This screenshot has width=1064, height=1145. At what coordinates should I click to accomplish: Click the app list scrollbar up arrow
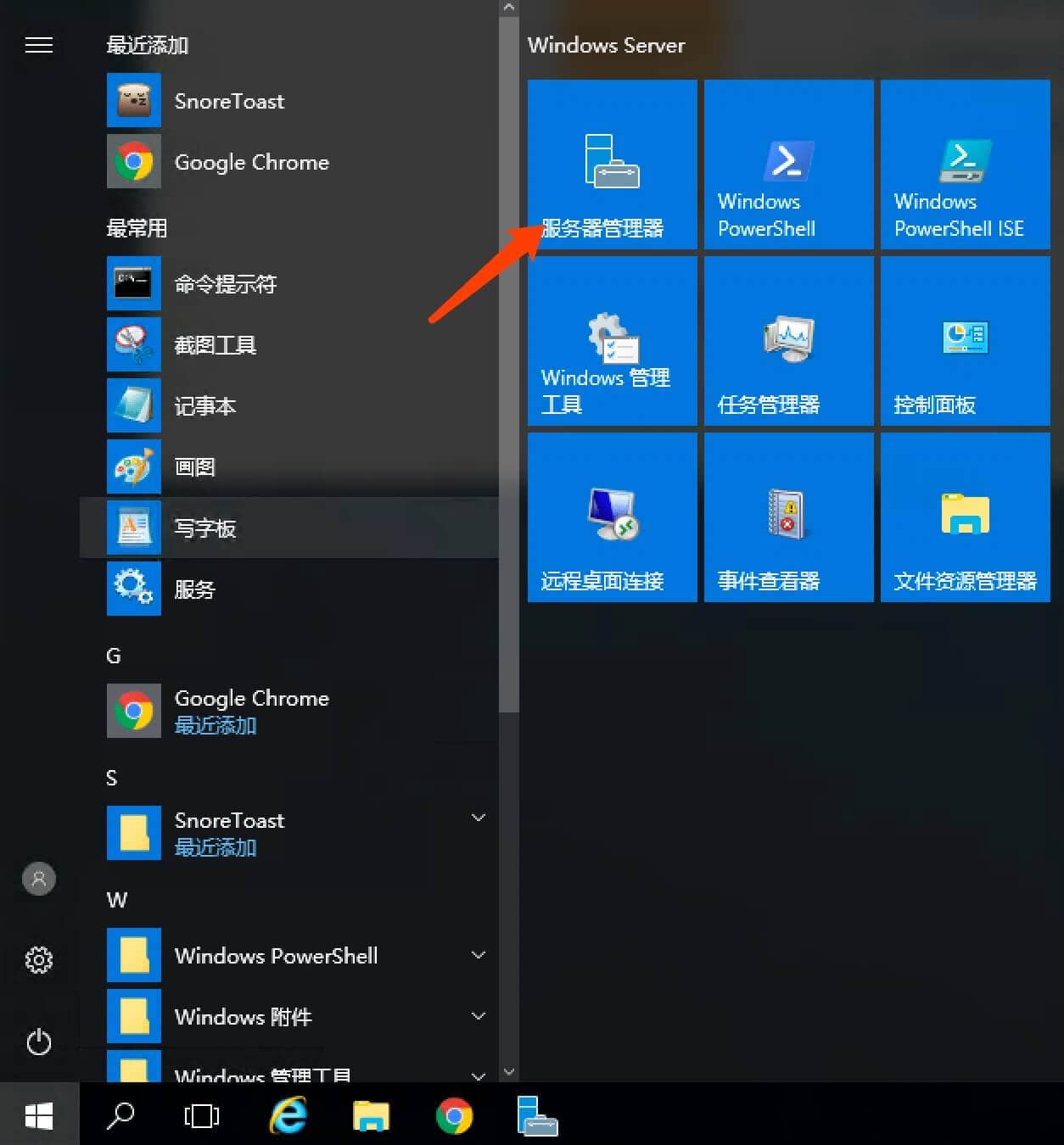point(509,8)
